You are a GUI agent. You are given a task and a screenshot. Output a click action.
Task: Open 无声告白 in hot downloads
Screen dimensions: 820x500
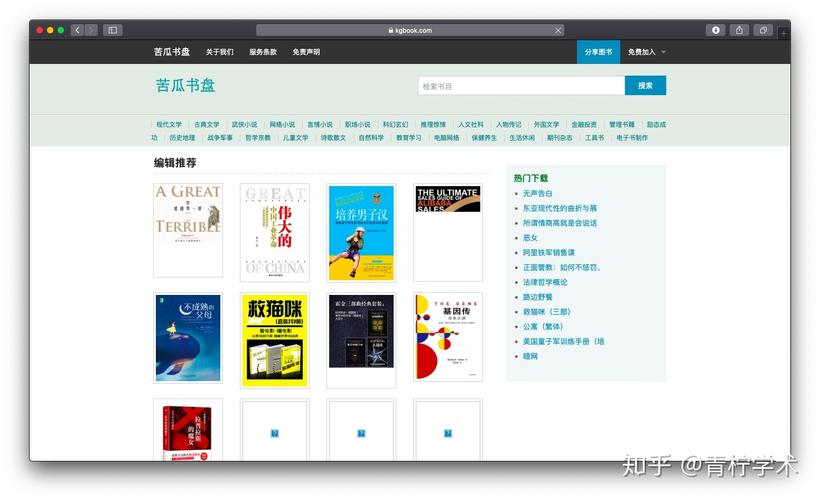537,193
